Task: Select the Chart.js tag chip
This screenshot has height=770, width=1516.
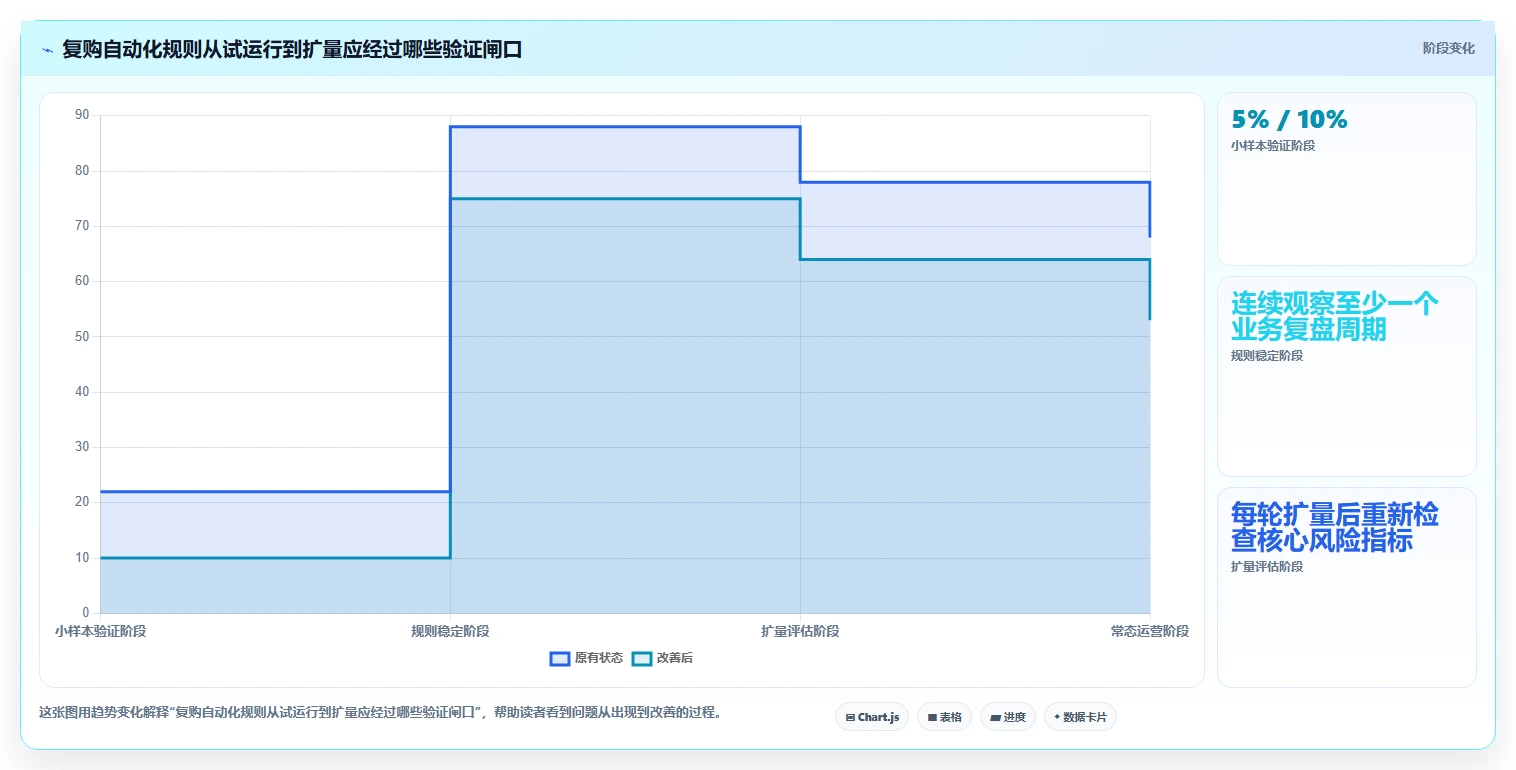Action: coord(872,717)
